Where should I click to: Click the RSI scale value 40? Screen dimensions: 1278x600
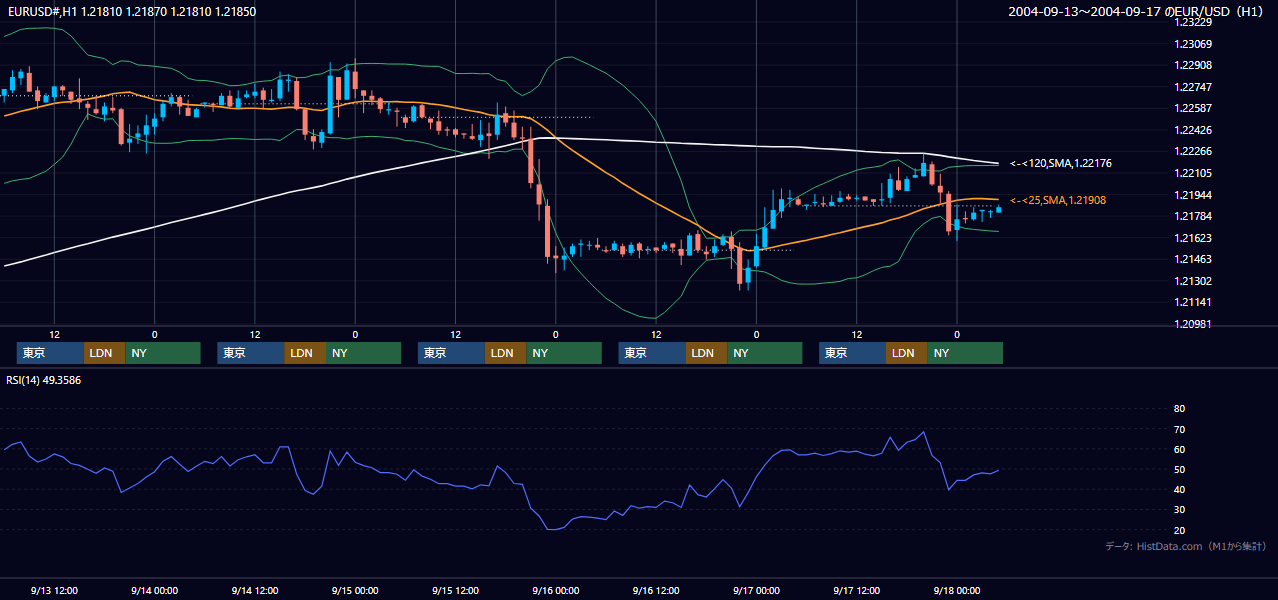(1179, 489)
